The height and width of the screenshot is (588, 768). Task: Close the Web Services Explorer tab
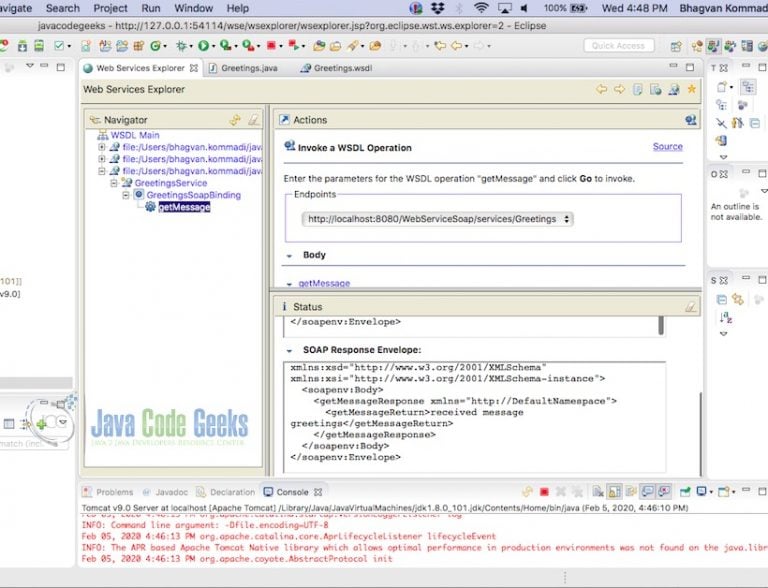(194, 68)
